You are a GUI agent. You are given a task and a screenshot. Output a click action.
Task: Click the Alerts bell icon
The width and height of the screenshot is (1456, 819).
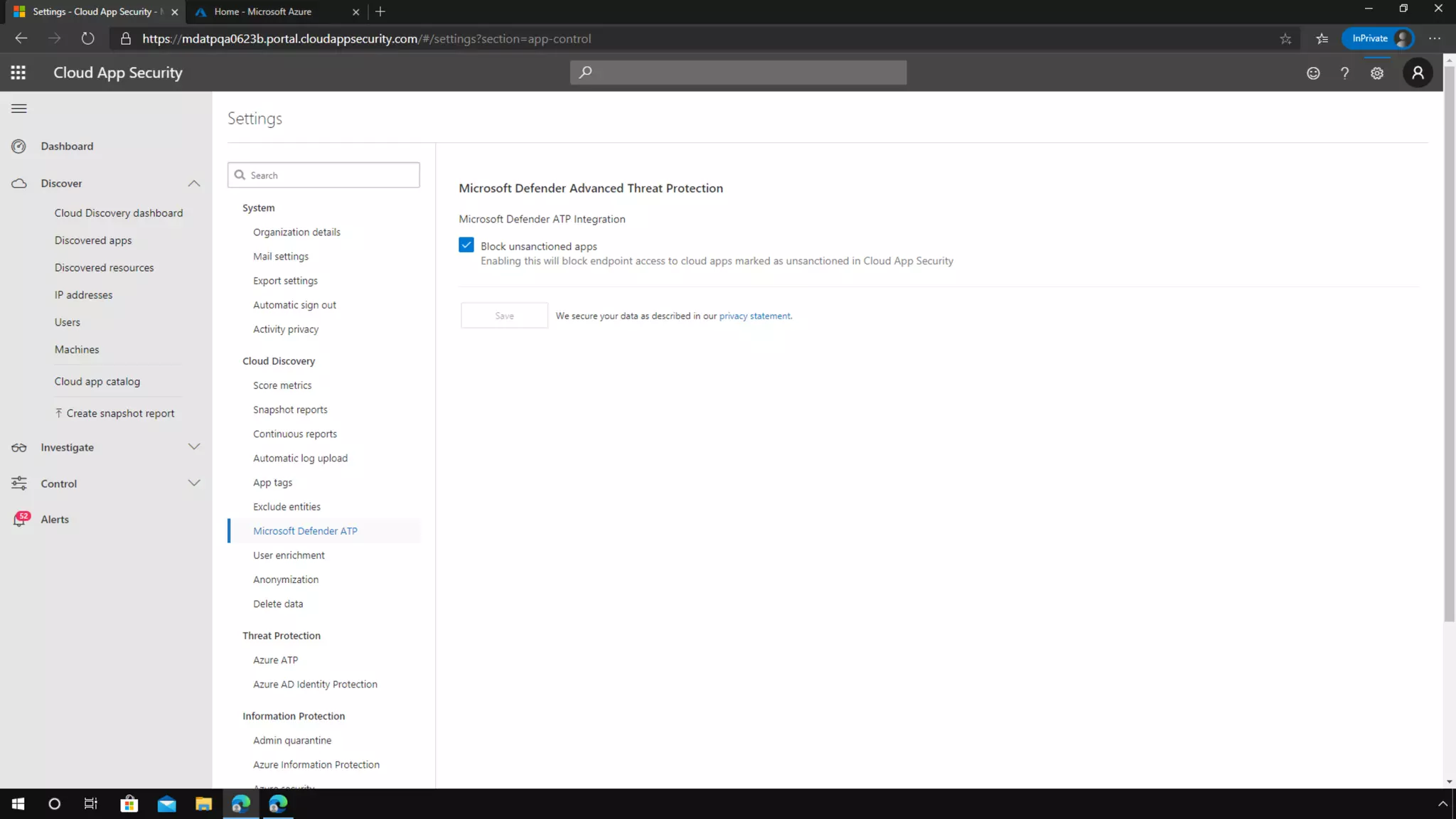click(20, 520)
